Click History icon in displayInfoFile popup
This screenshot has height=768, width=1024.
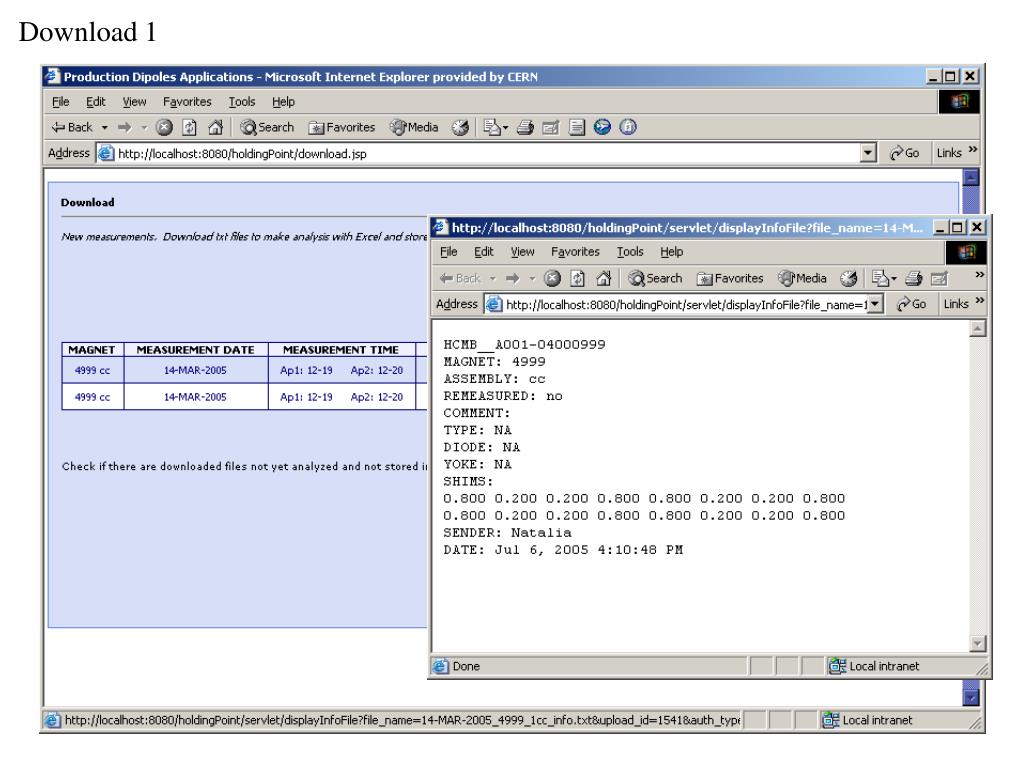point(848,278)
